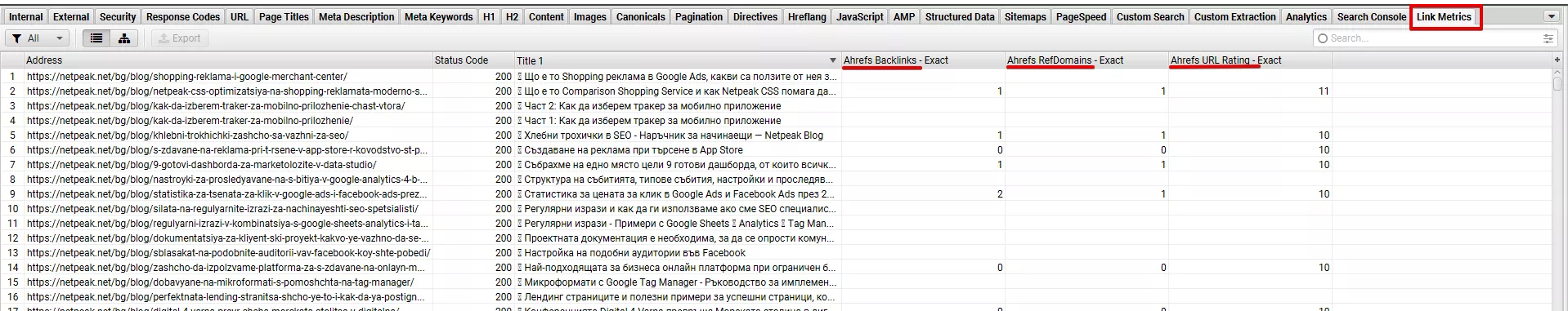Select the dokumentatsiya-za-kliyent URL row

click(x=227, y=238)
